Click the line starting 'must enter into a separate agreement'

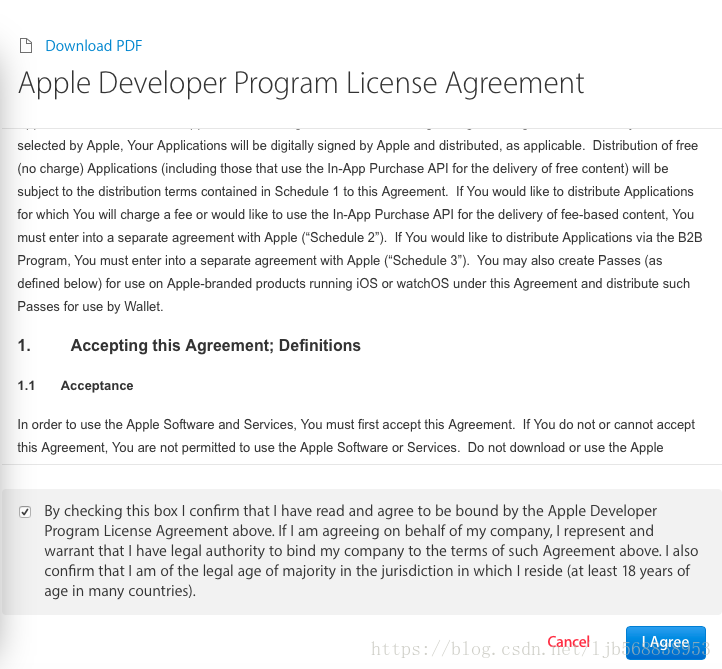(x=360, y=238)
